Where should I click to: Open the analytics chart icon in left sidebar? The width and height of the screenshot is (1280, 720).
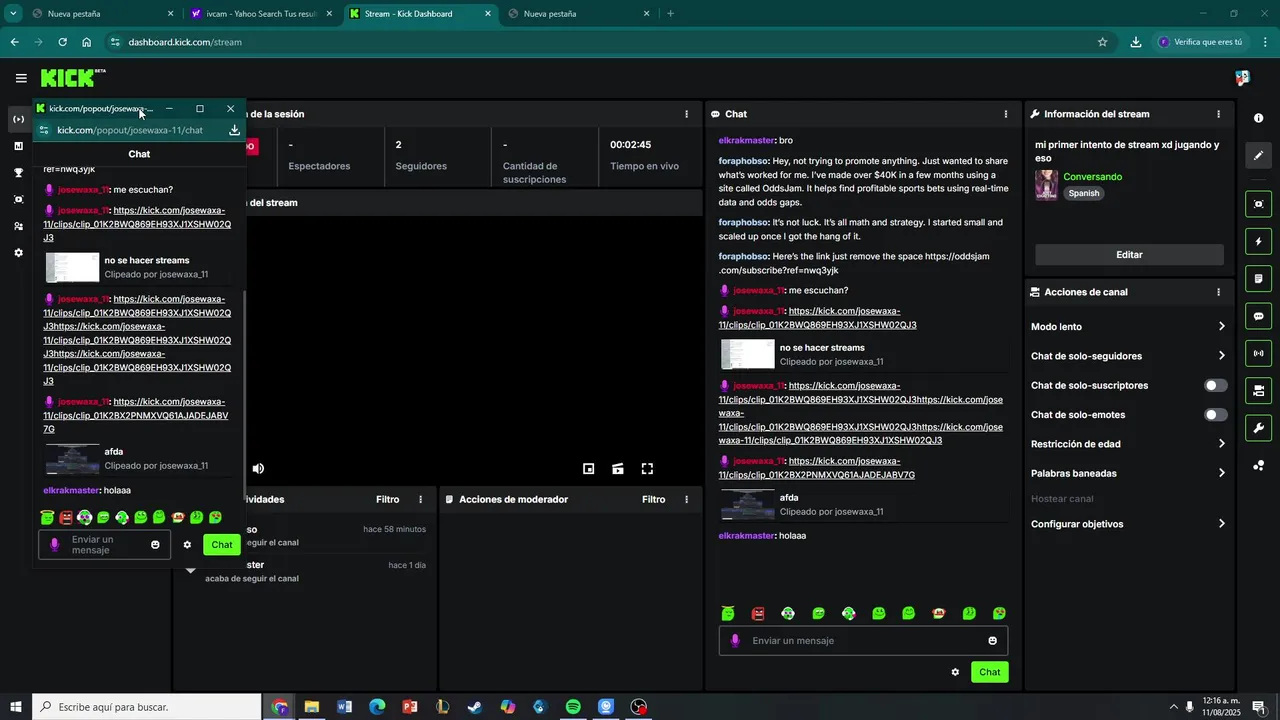tap(18, 146)
